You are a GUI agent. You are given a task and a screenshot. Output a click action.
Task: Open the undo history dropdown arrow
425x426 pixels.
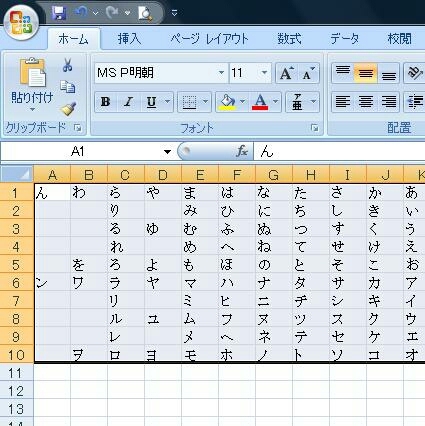click(95, 13)
